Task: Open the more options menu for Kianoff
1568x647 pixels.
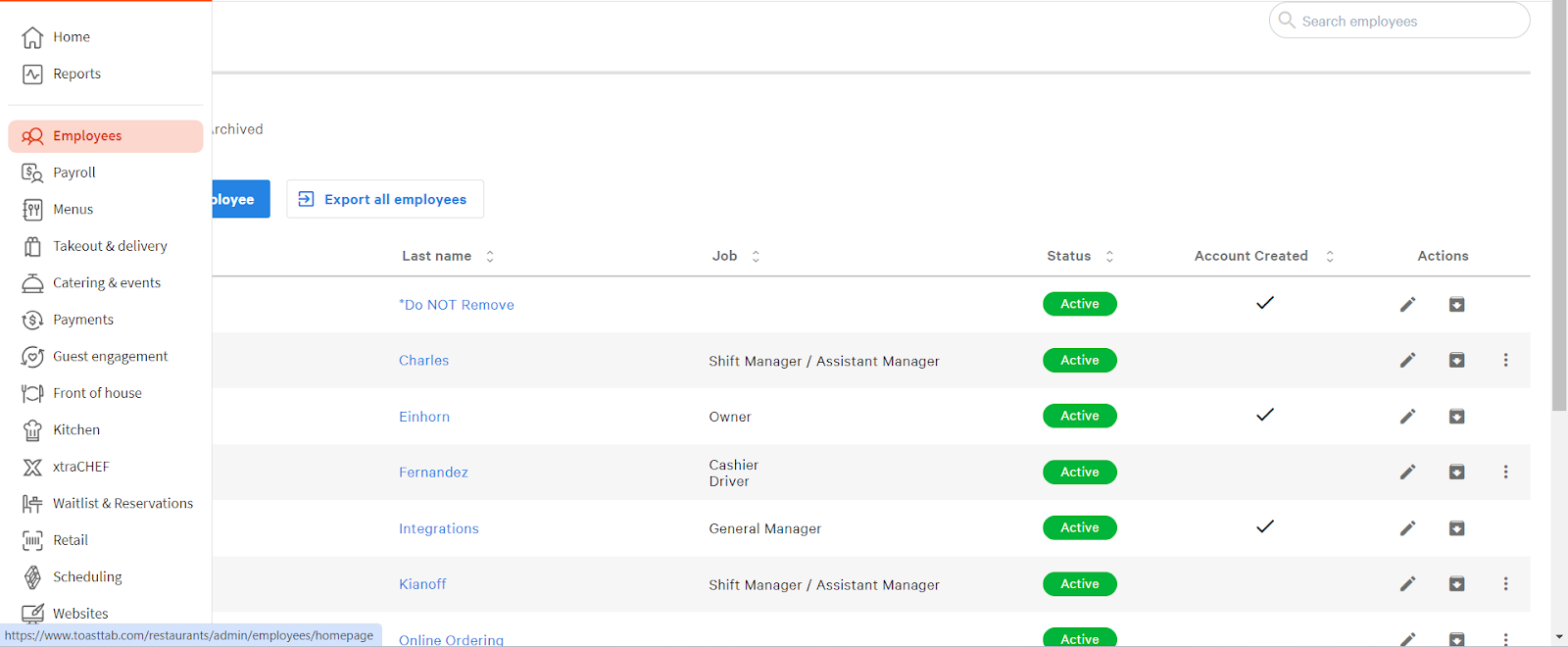Action: [x=1505, y=584]
